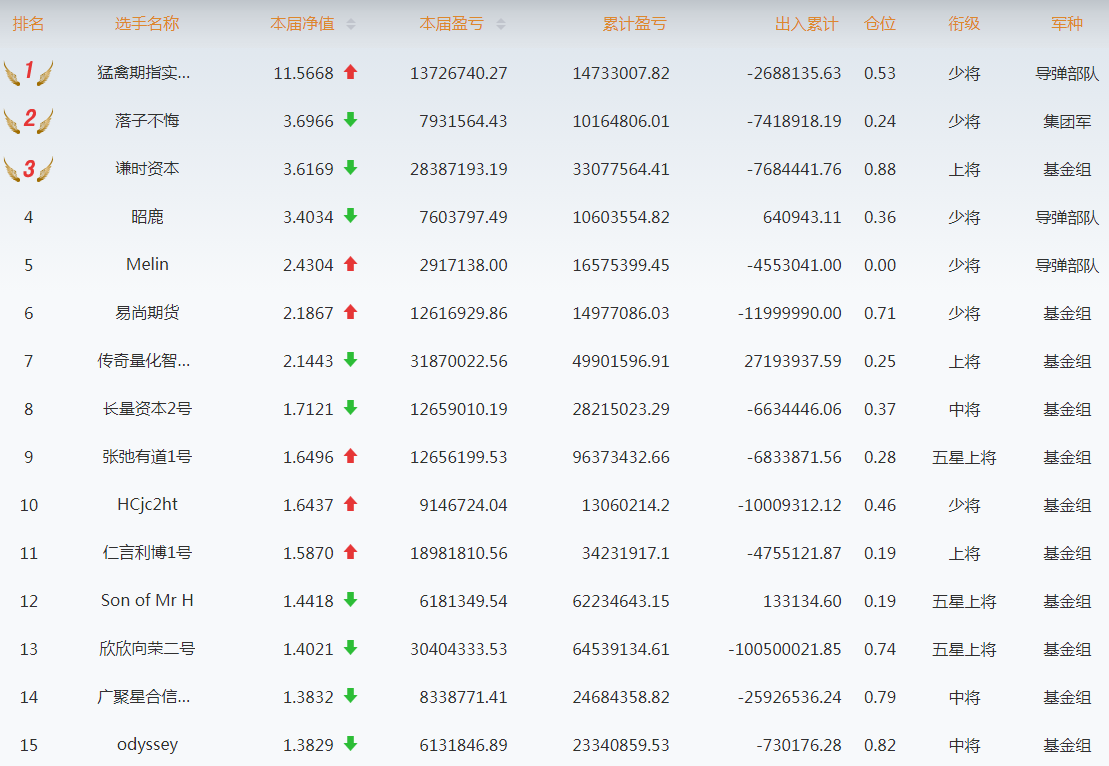Open player 传奇量化智... profile
Screen dimensions: 1109x766
point(144,361)
